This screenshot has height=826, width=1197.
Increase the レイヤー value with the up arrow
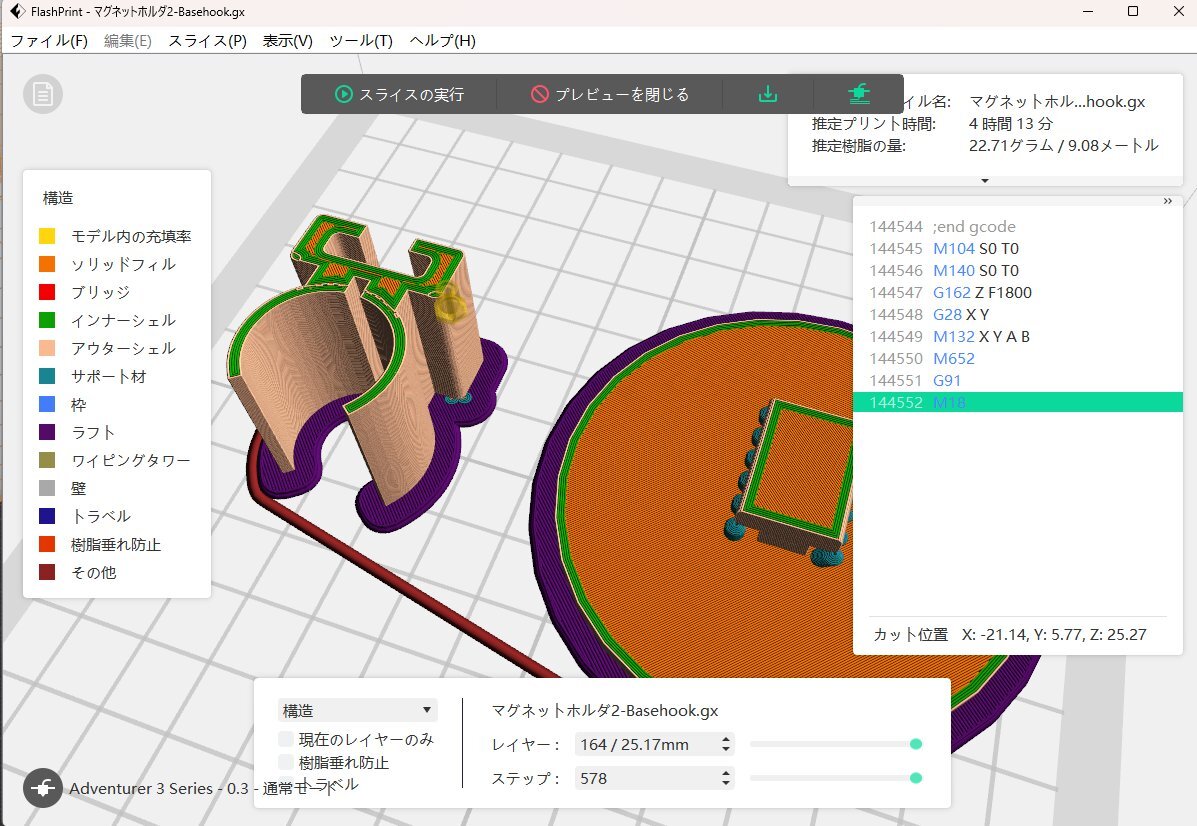click(726, 738)
